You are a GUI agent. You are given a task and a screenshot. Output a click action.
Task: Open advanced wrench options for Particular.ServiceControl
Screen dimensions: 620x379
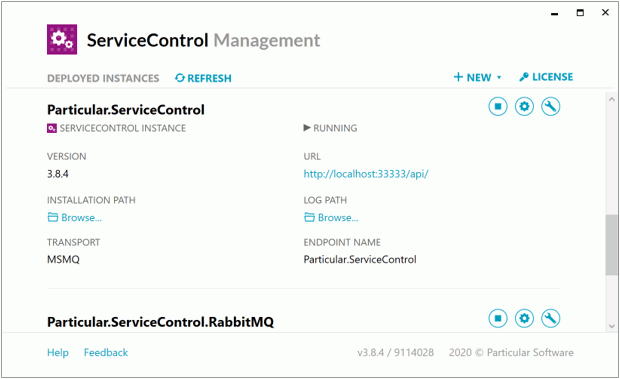[x=550, y=106]
